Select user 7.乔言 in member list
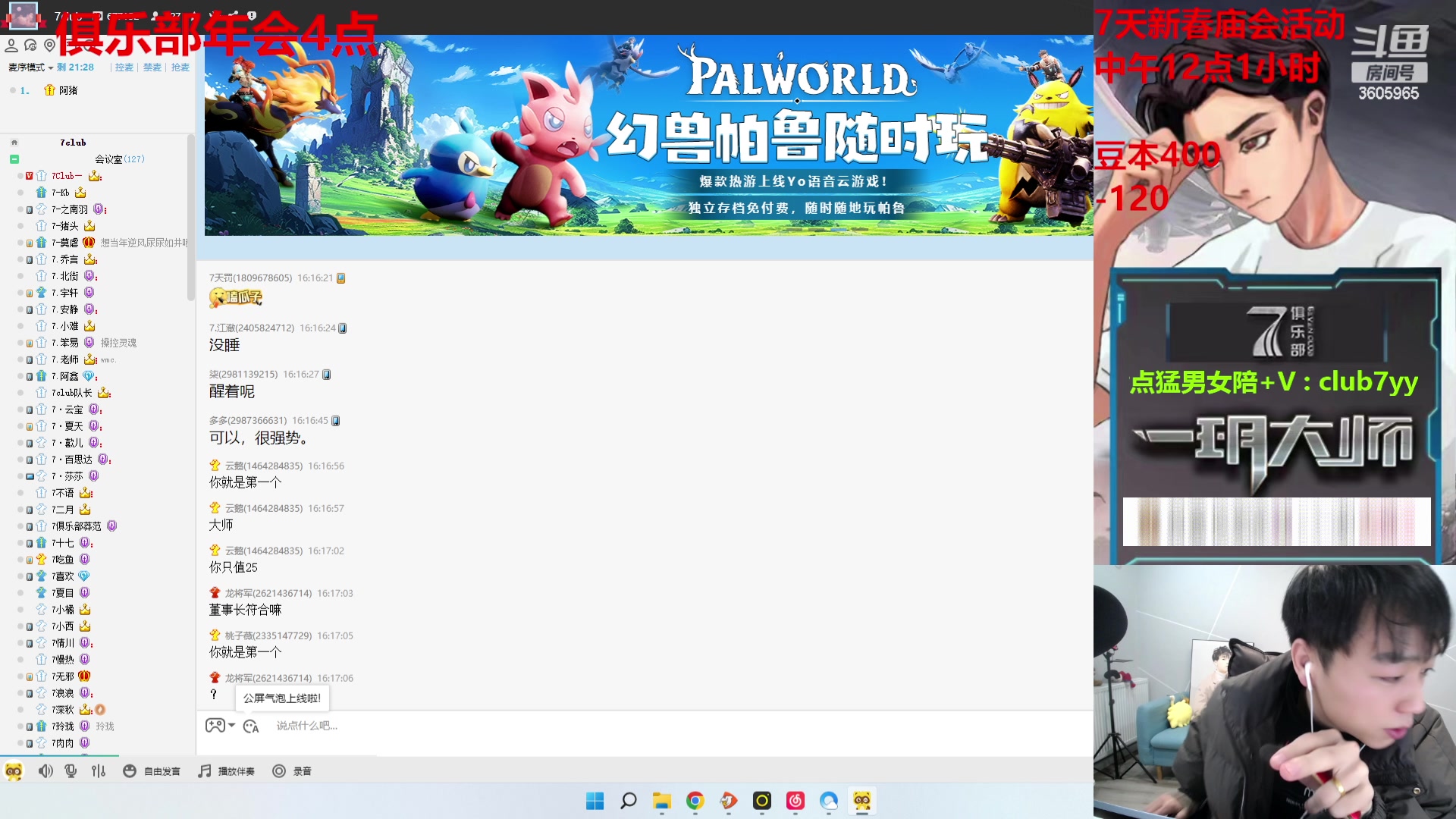 (x=65, y=259)
